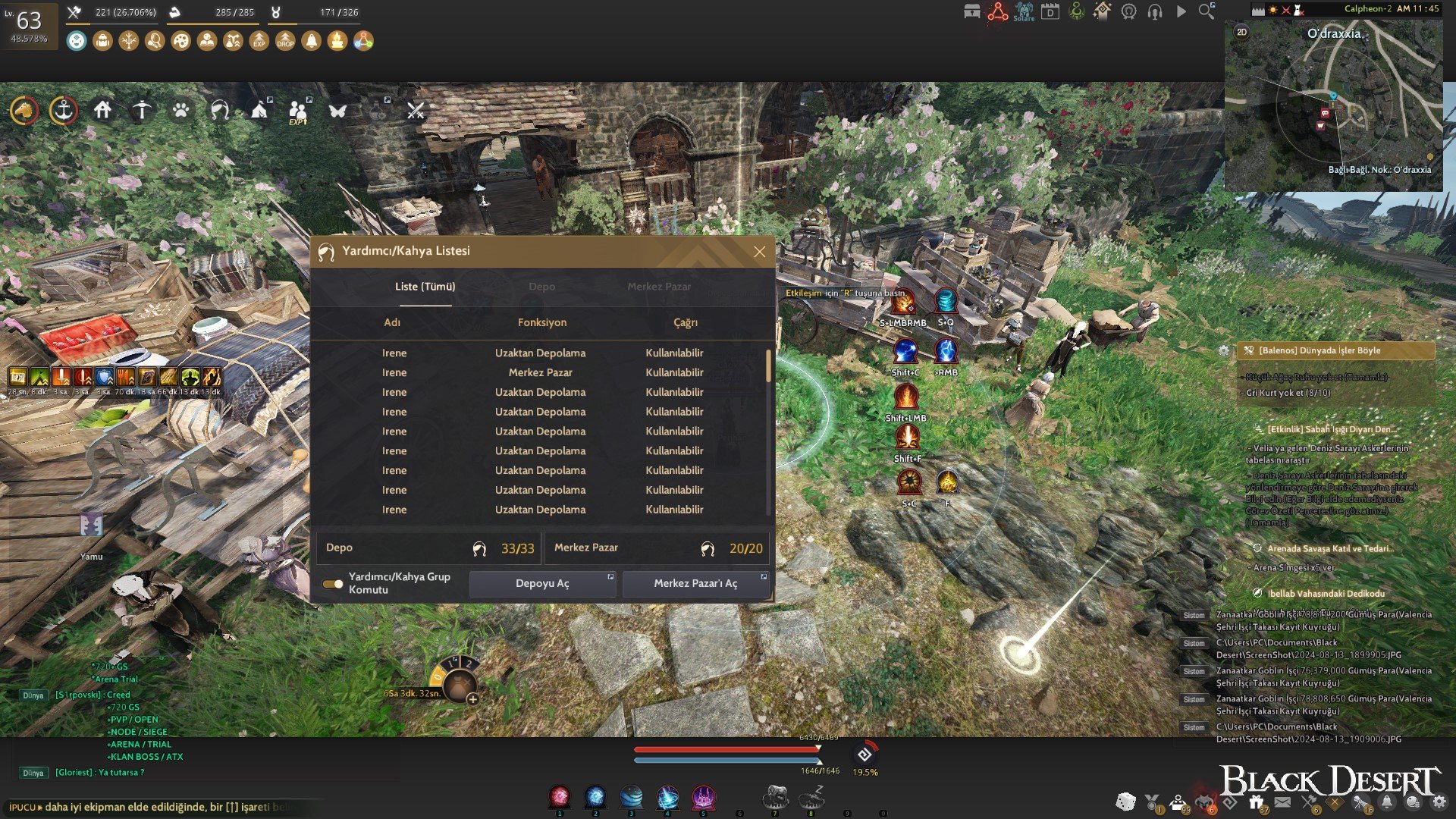Open the residence house icon

[102, 111]
